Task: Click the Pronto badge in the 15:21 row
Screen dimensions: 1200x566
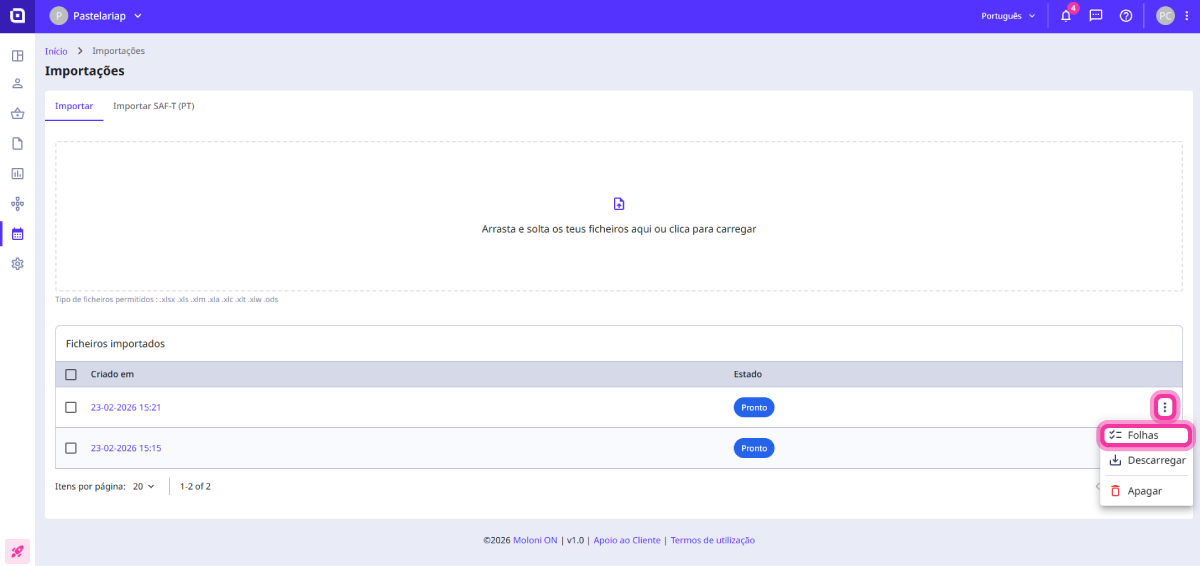Action: pos(754,408)
